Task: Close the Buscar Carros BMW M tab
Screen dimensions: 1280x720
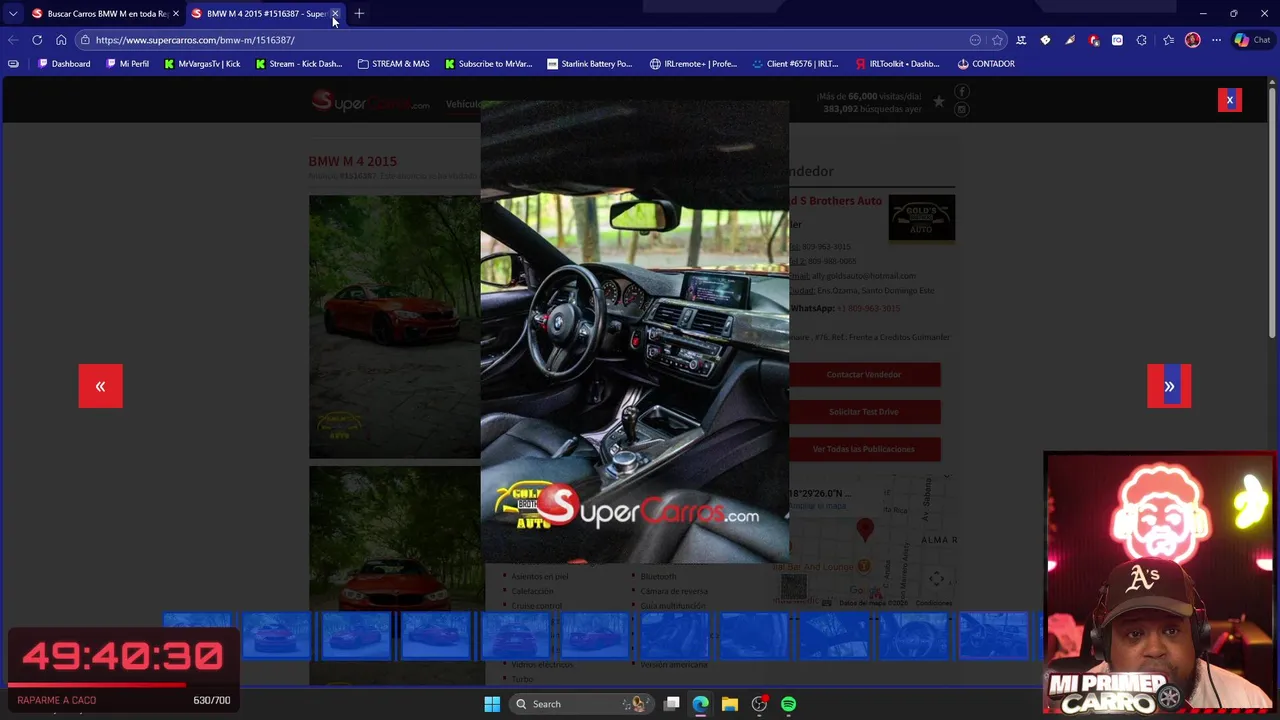Action: tap(176, 13)
